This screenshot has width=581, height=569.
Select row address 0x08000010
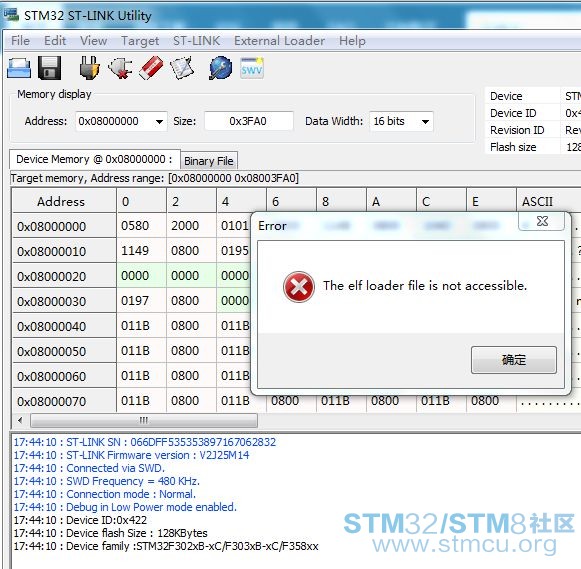64,251
